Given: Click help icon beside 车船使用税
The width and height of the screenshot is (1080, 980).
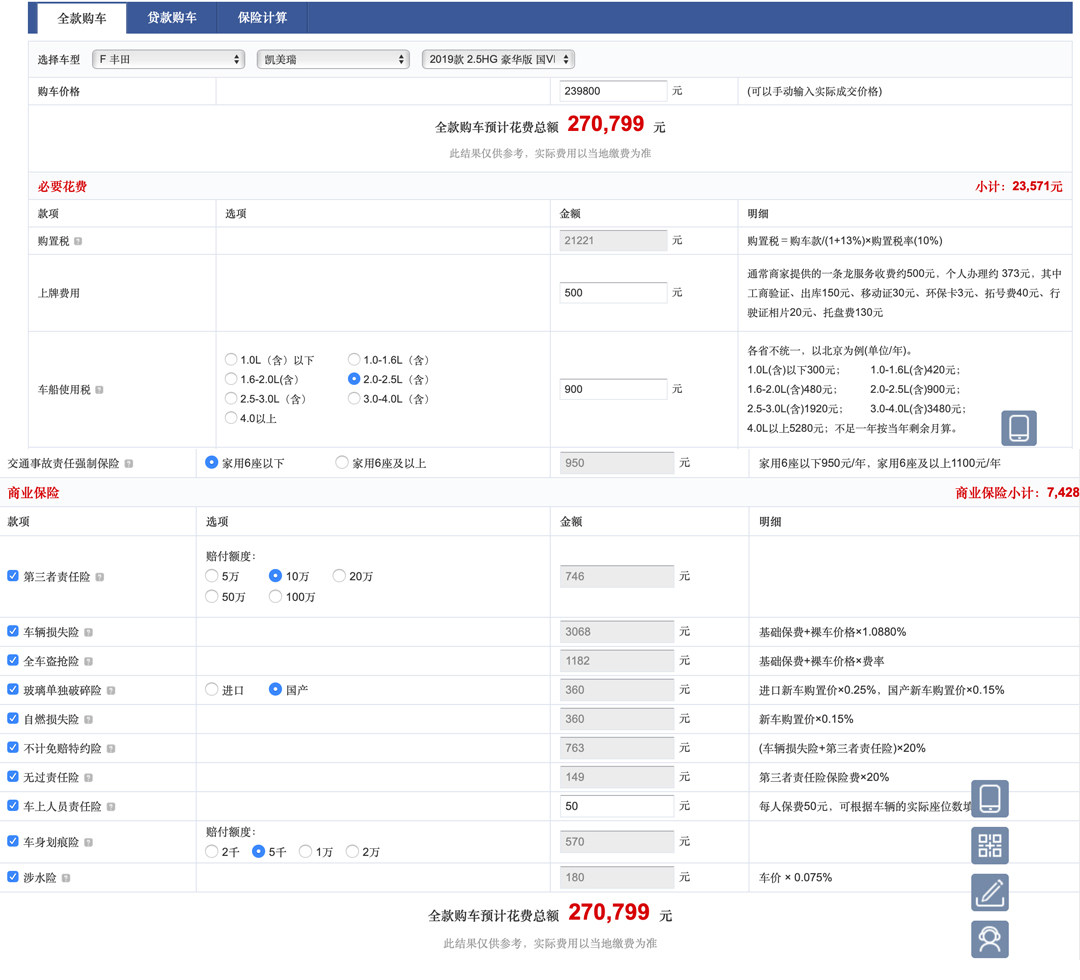Looking at the screenshot, I should (x=99, y=390).
